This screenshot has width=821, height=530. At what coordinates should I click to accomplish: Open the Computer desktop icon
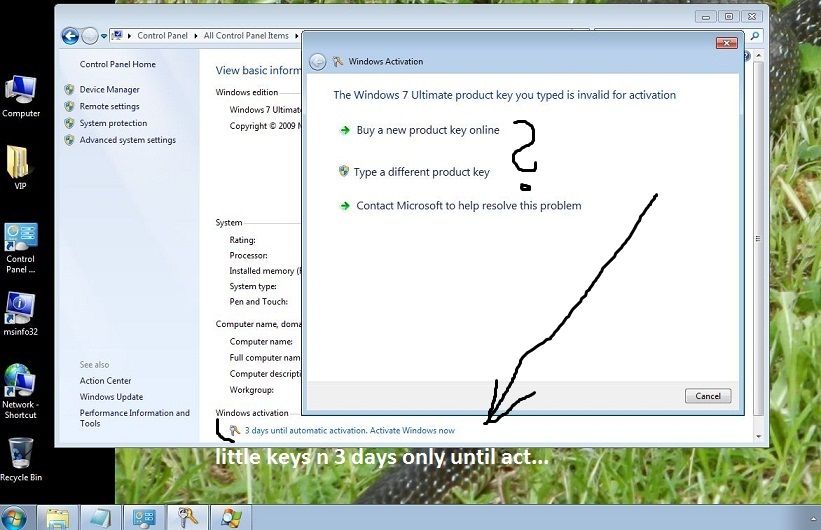click(20, 96)
